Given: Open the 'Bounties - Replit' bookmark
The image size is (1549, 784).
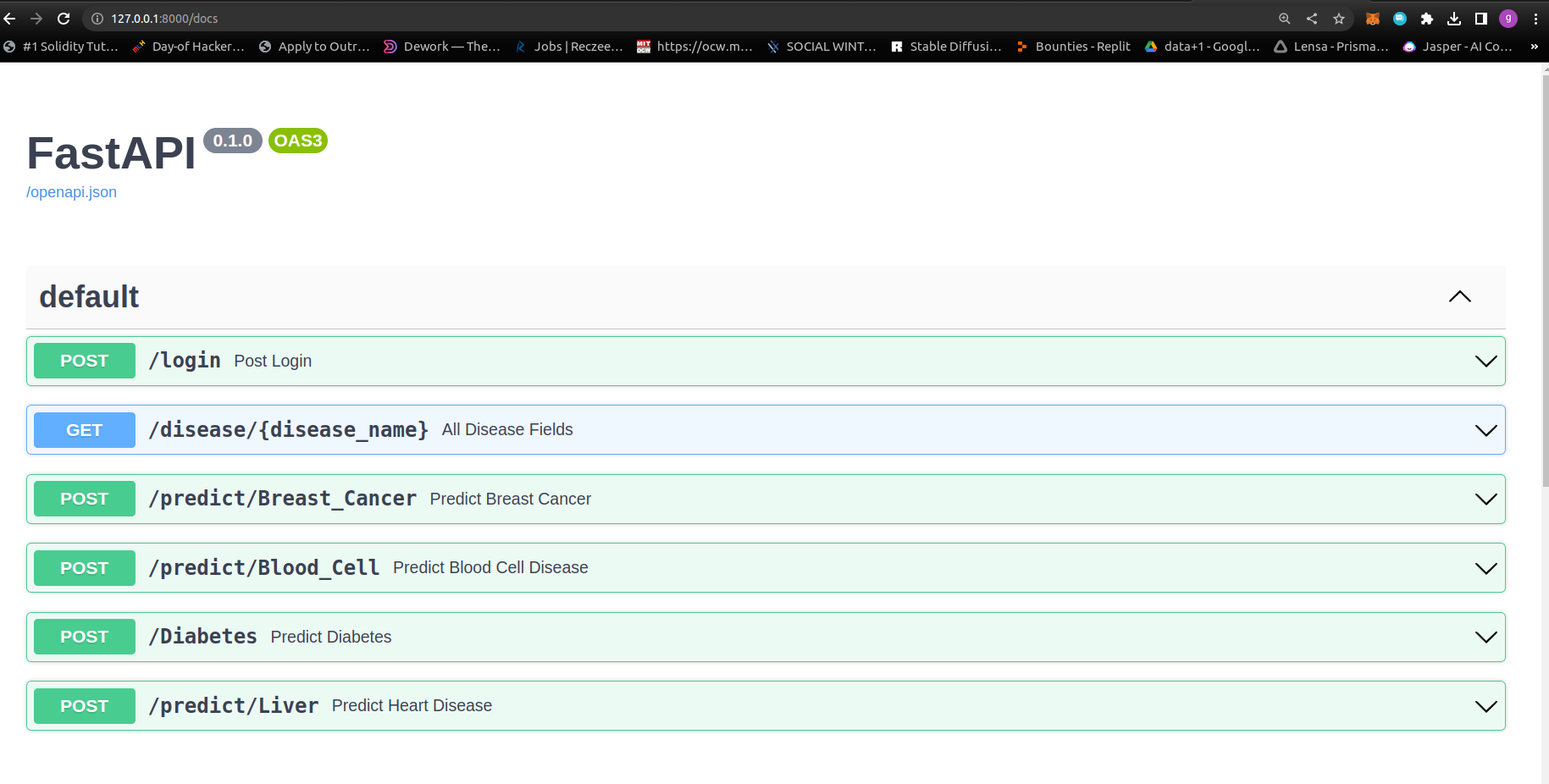Looking at the screenshot, I should pos(1074,47).
